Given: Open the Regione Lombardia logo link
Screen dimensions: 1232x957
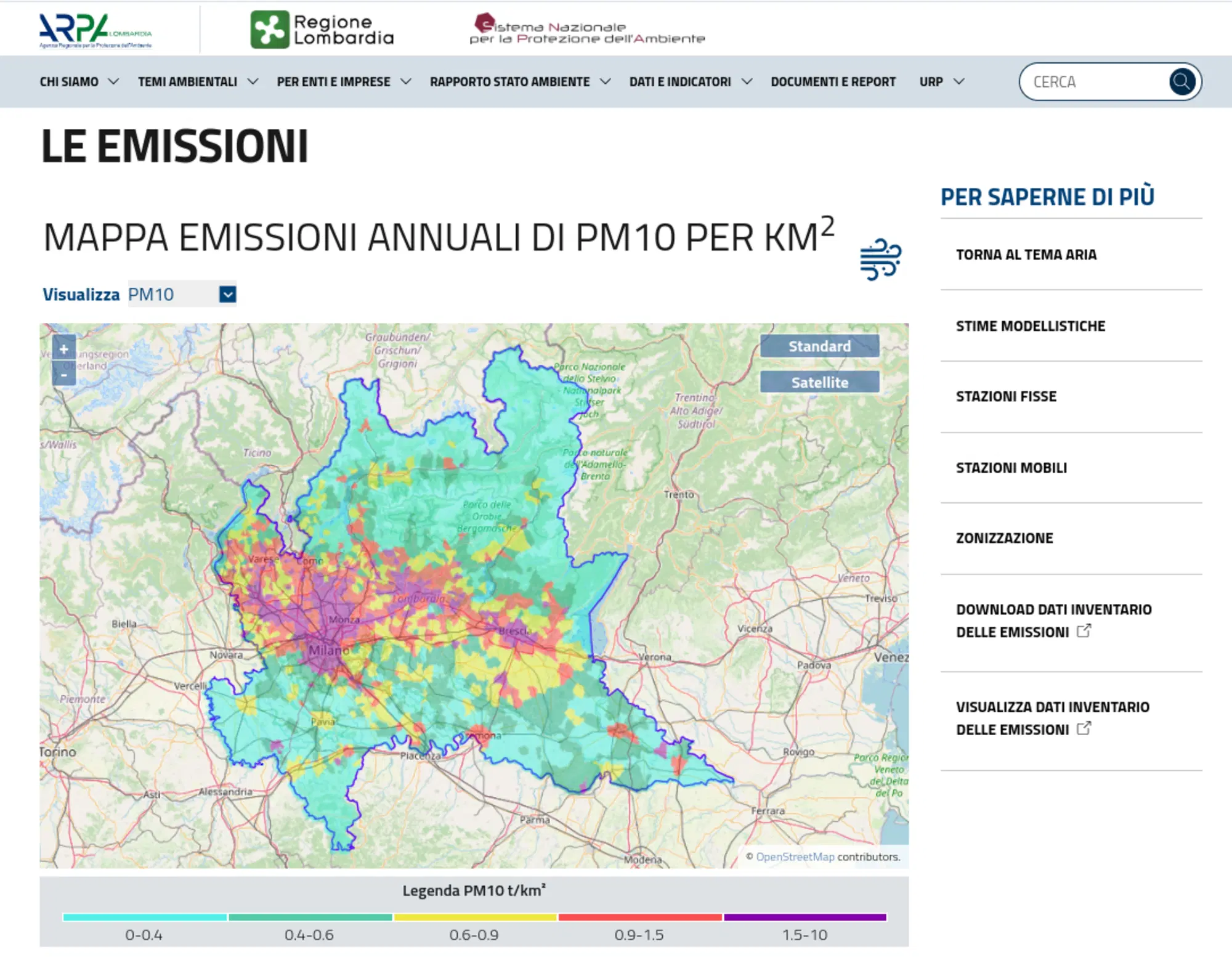Looking at the screenshot, I should click(322, 30).
